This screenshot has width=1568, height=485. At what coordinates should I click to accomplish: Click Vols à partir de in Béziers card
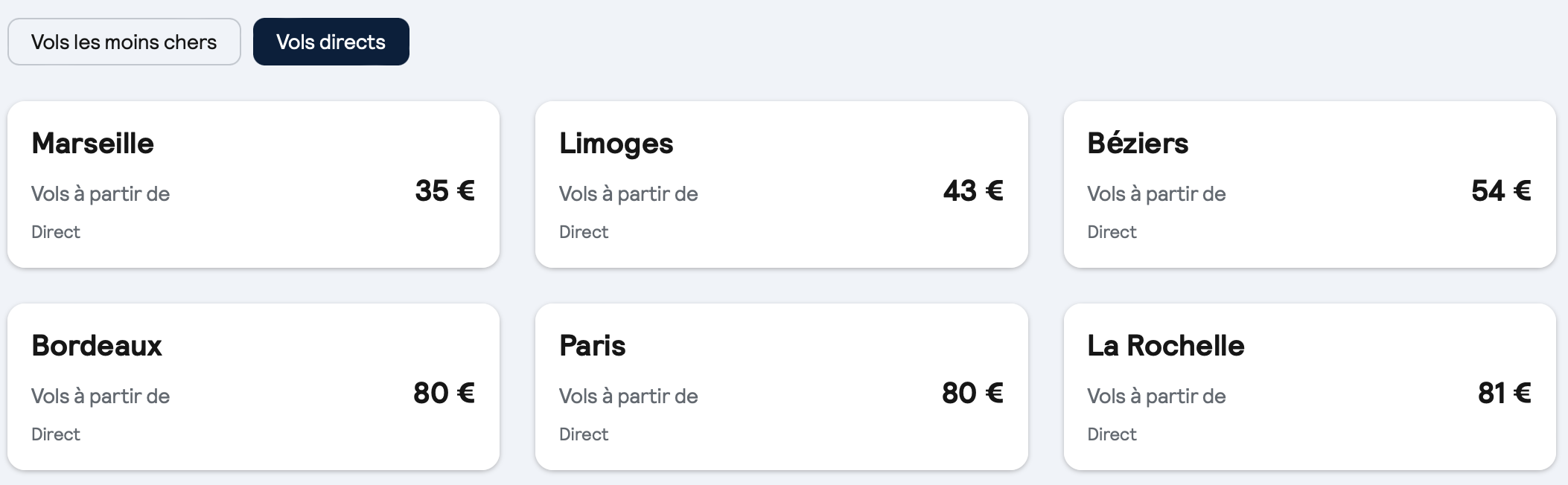click(x=1156, y=194)
